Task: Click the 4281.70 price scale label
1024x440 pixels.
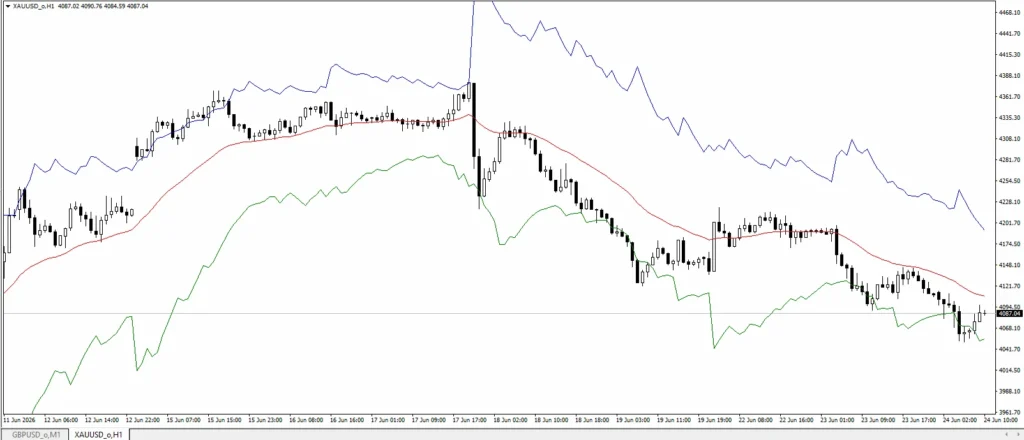Action: (1010, 160)
